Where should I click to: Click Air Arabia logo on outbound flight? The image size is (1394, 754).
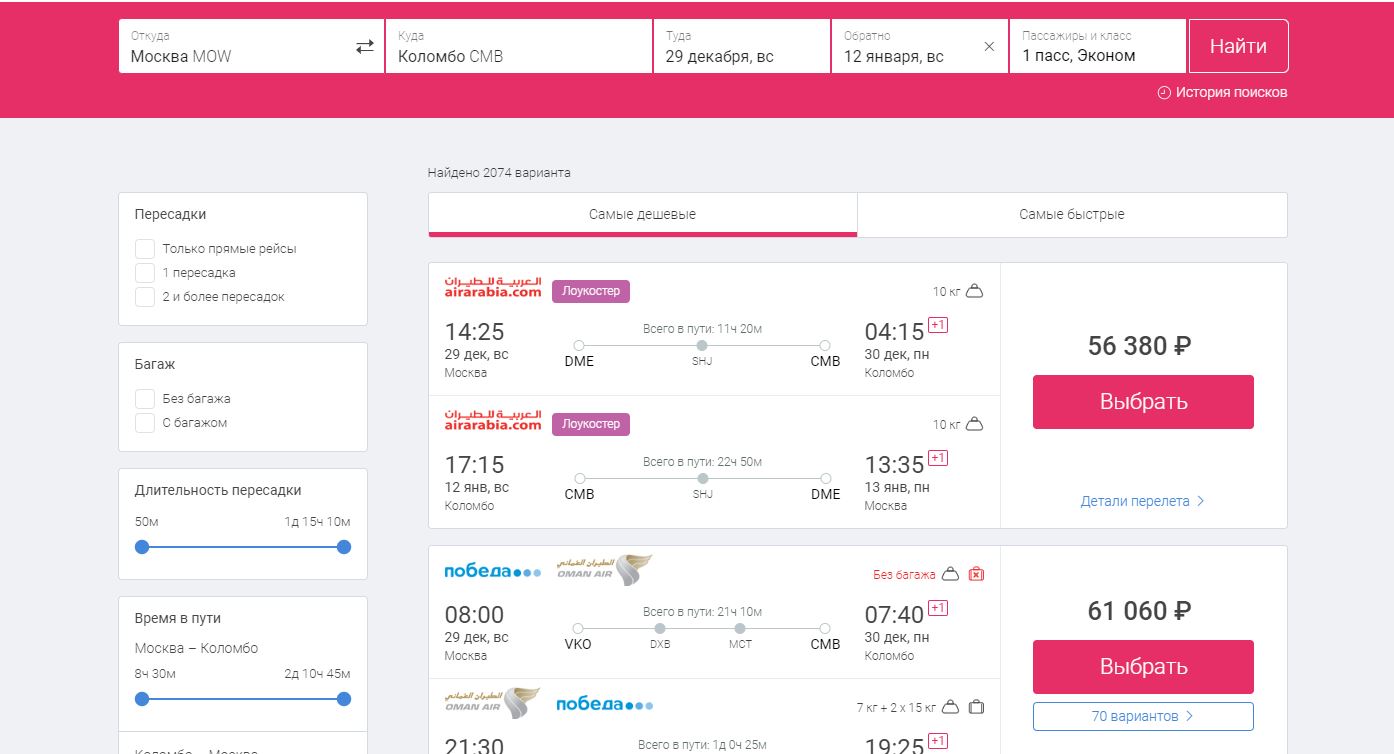point(493,288)
